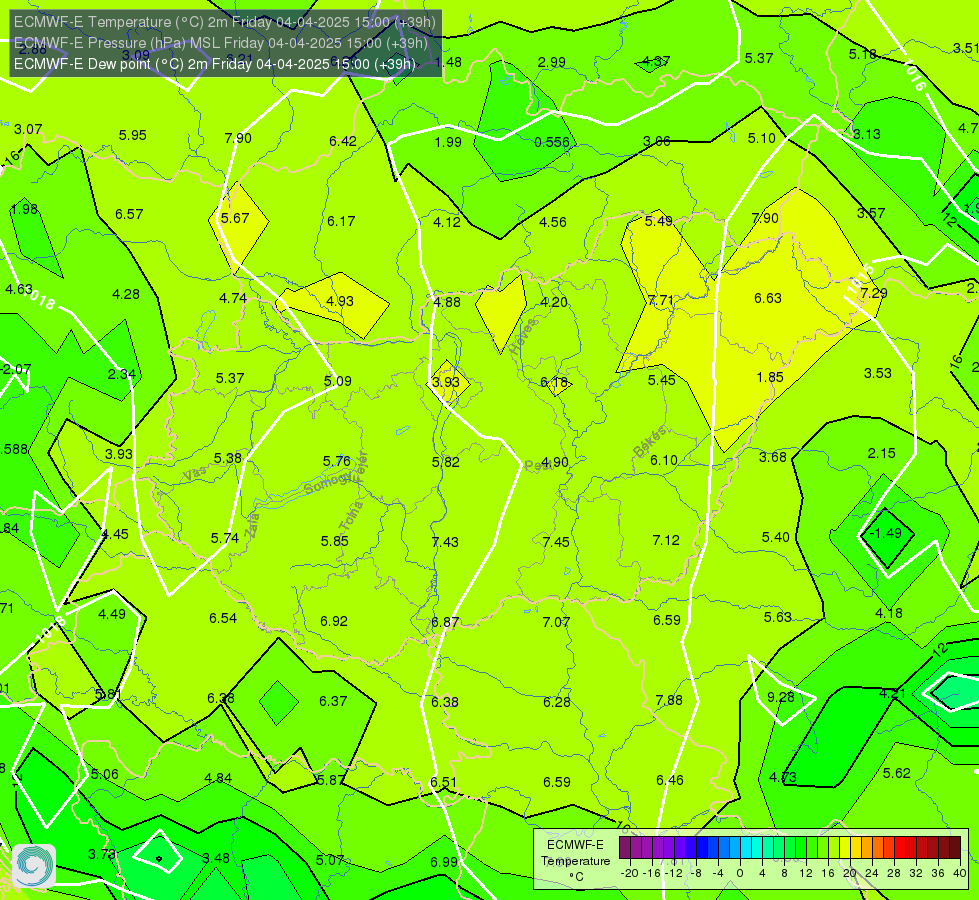The image size is (979, 900).
Task: Click the dew point value 7.29
Action: (873, 293)
